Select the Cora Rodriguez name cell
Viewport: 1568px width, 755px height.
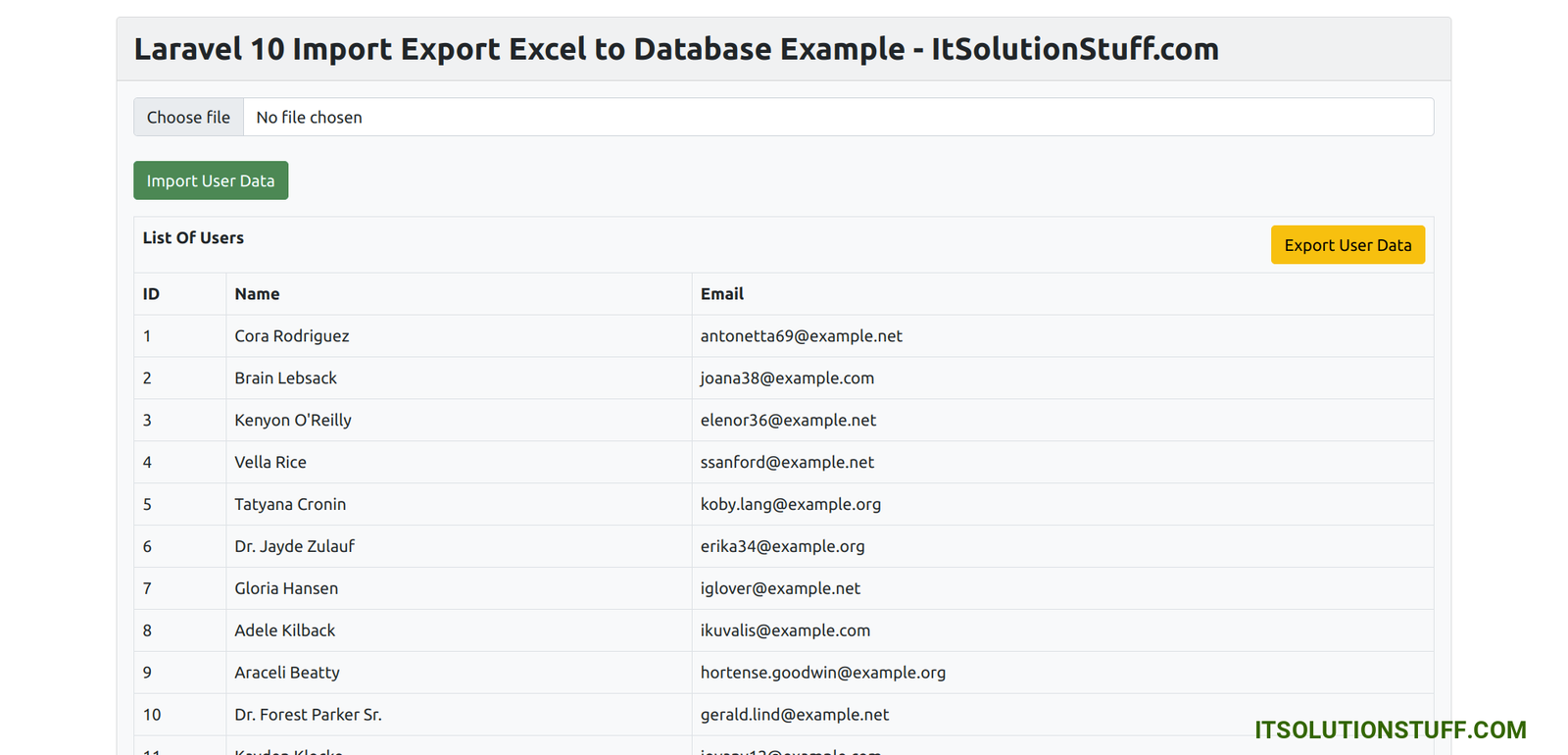291,336
